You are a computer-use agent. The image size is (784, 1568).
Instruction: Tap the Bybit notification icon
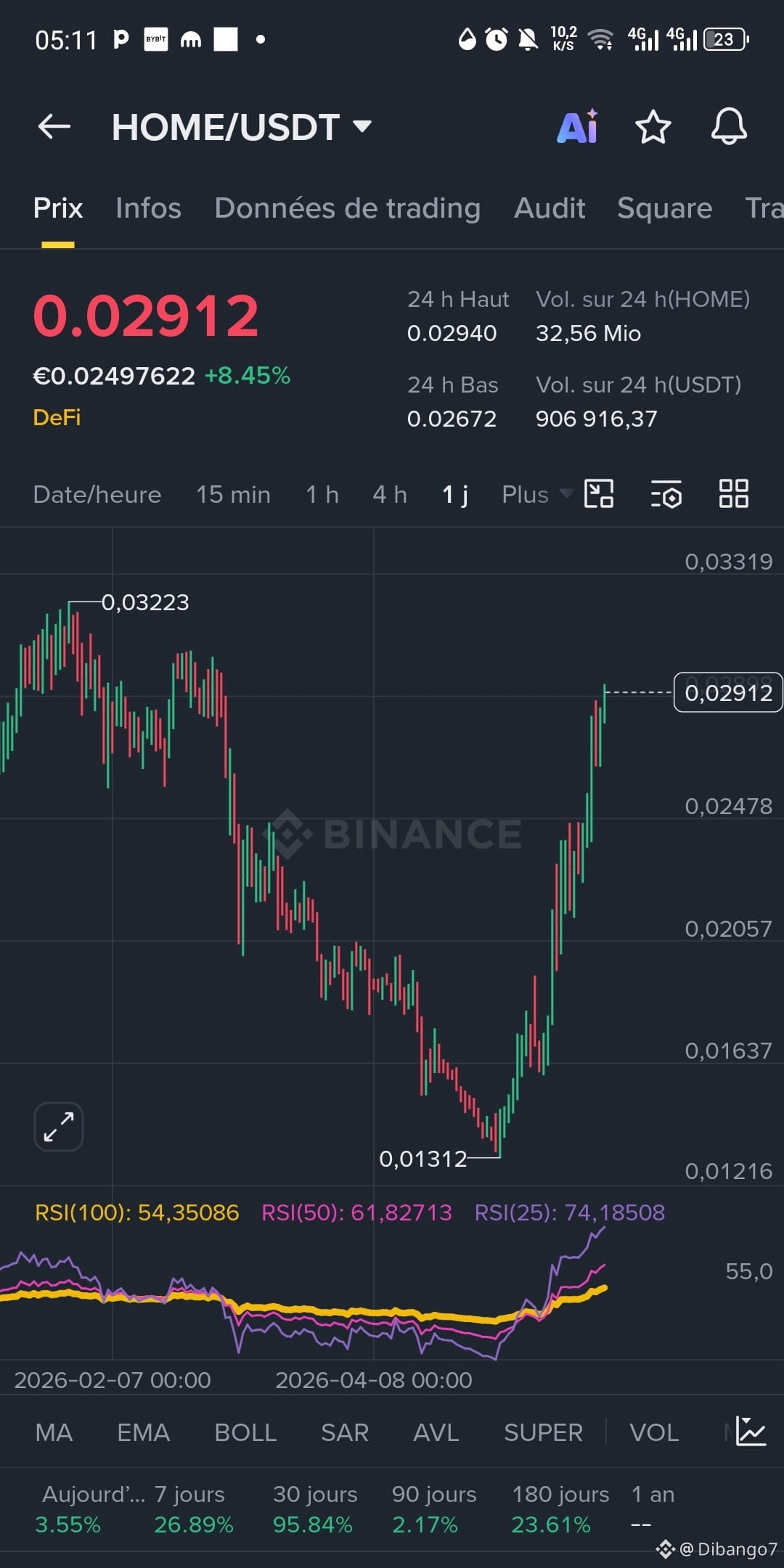point(155,39)
